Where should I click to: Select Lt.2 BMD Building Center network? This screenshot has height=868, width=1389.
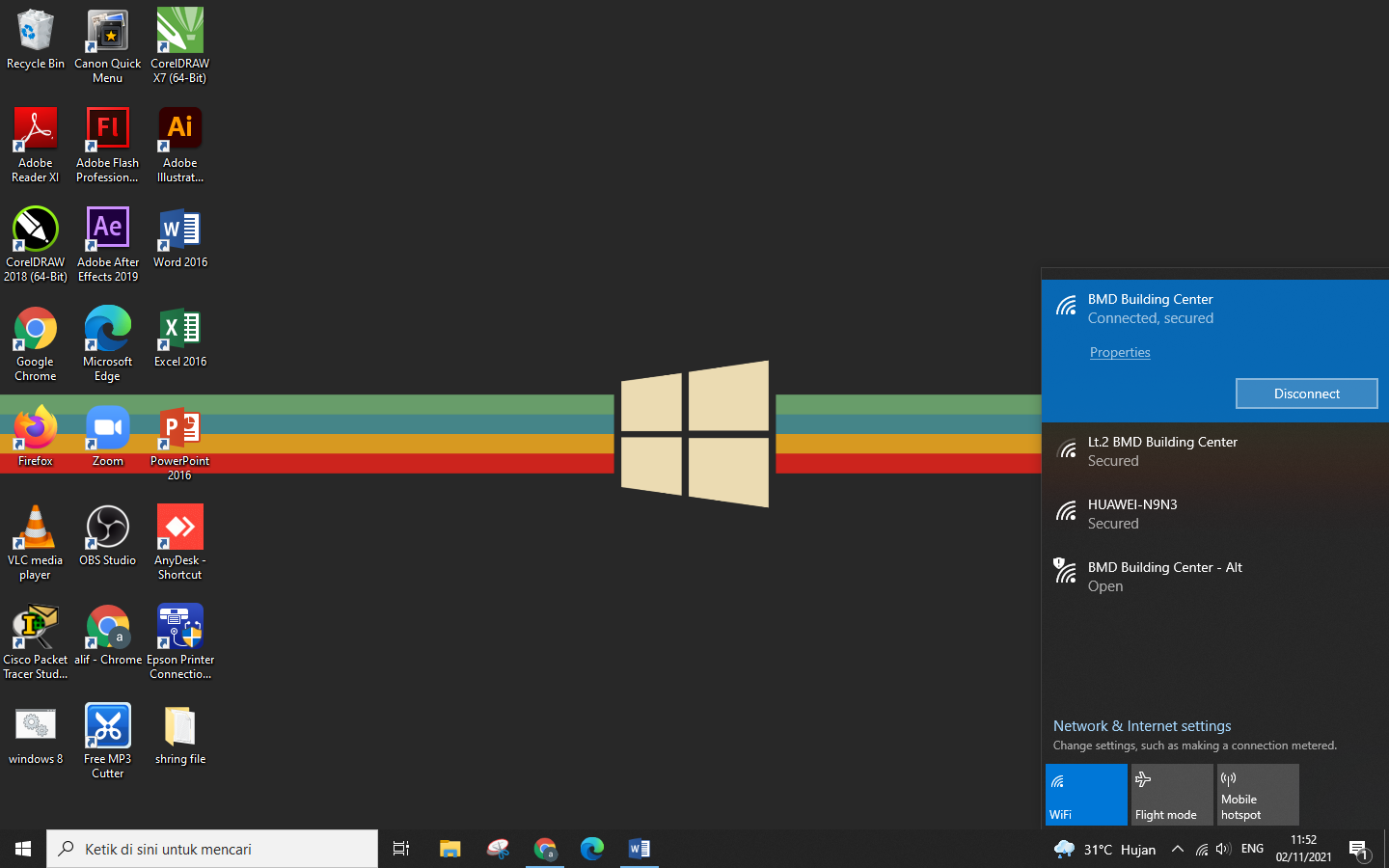1215,451
